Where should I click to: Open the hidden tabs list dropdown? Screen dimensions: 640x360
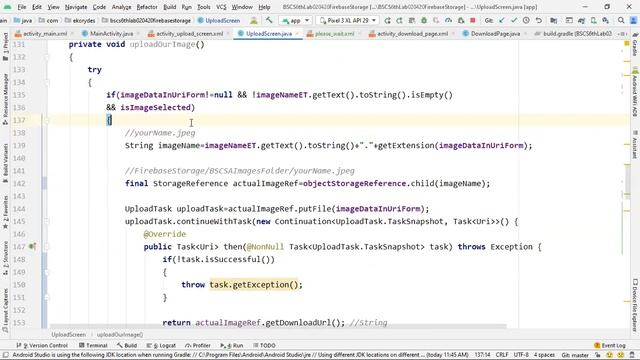pos(622,33)
